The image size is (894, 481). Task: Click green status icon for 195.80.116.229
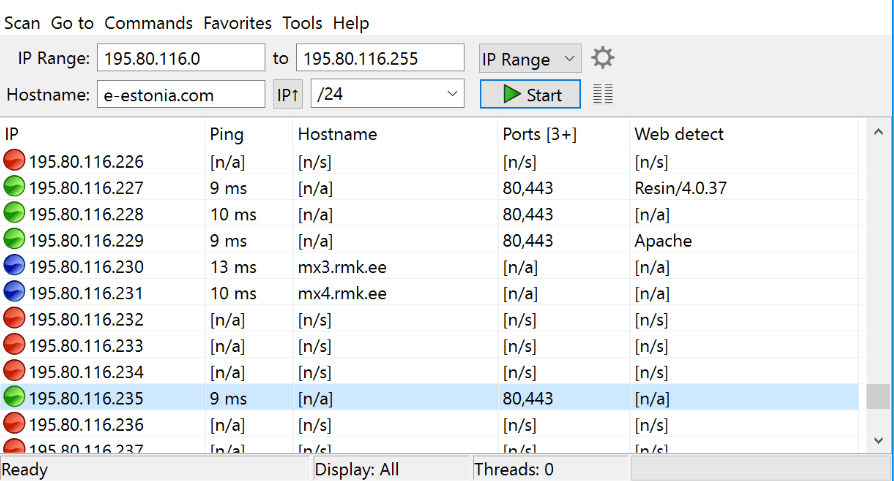pyautogui.click(x=14, y=240)
